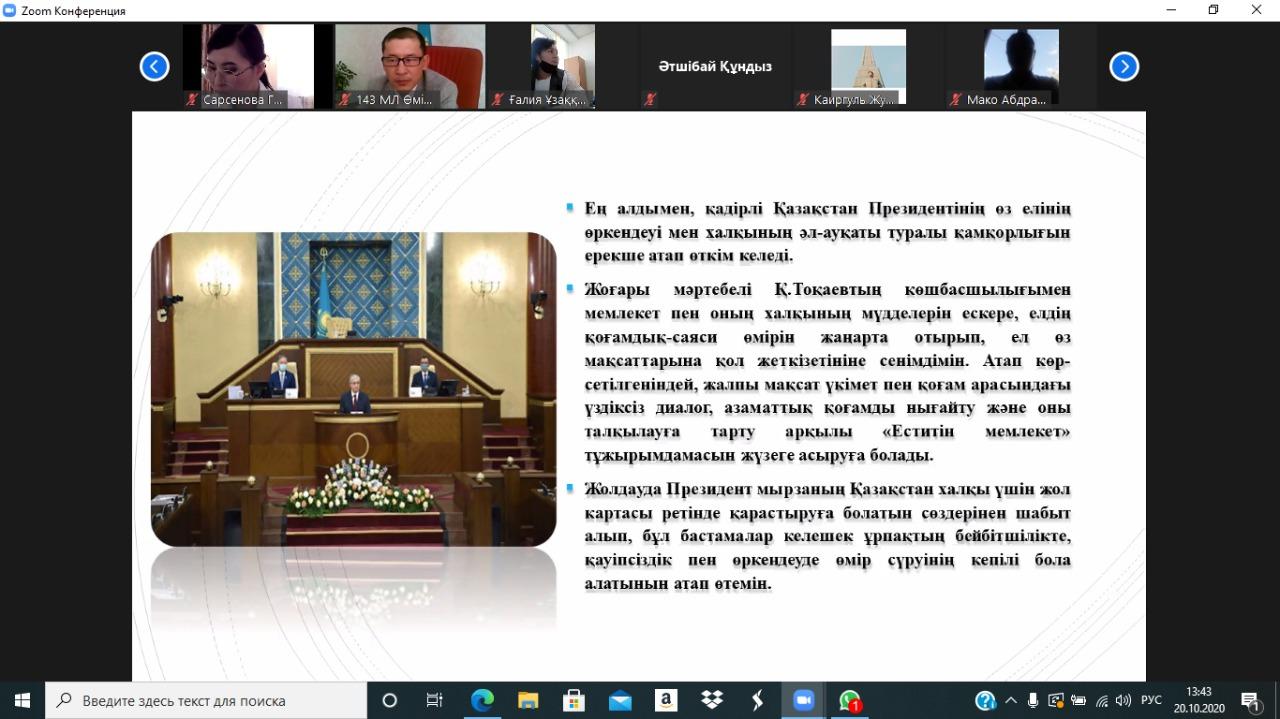Image resolution: width=1280 pixels, height=719 pixels.
Task: Open the notifications action center
Action: click(1251, 700)
